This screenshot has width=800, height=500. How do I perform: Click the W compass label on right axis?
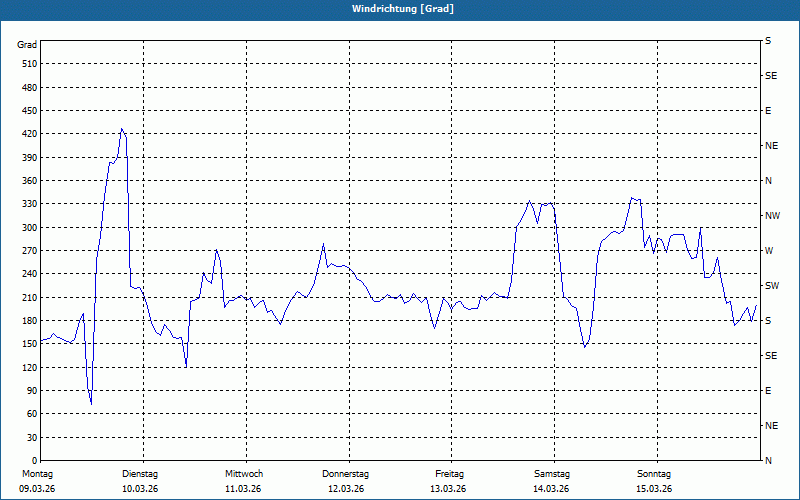[768, 251]
